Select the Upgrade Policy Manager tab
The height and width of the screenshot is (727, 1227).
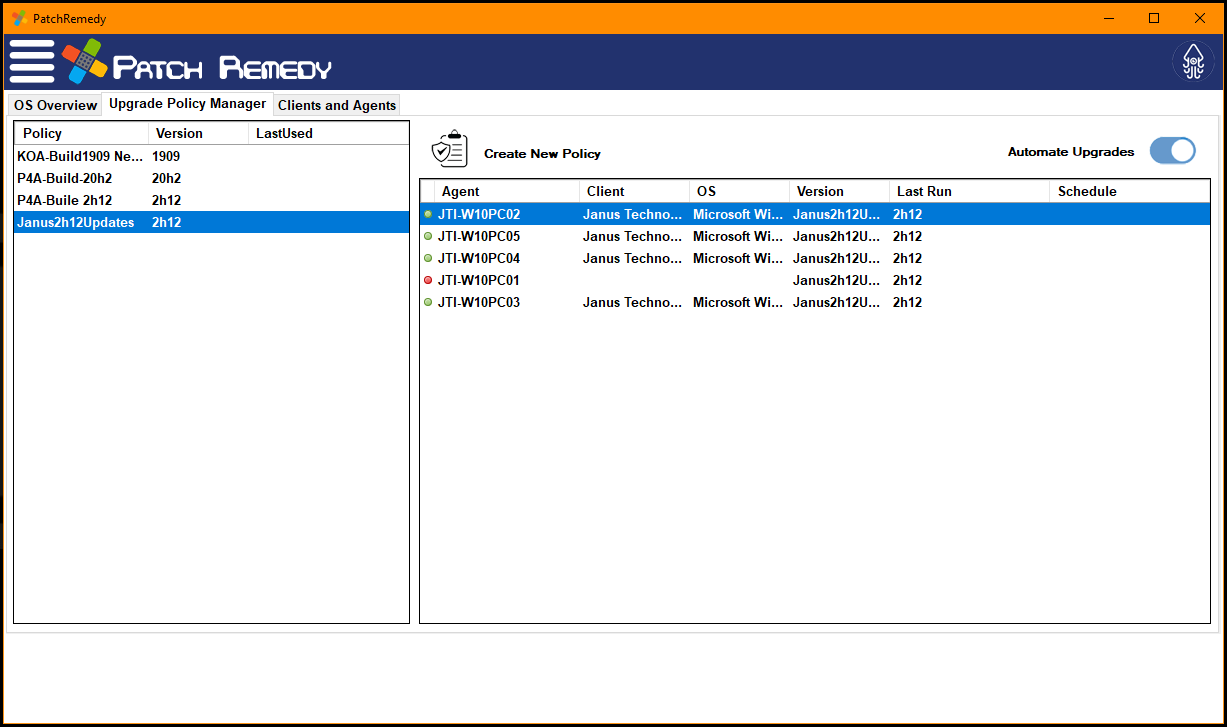187,104
